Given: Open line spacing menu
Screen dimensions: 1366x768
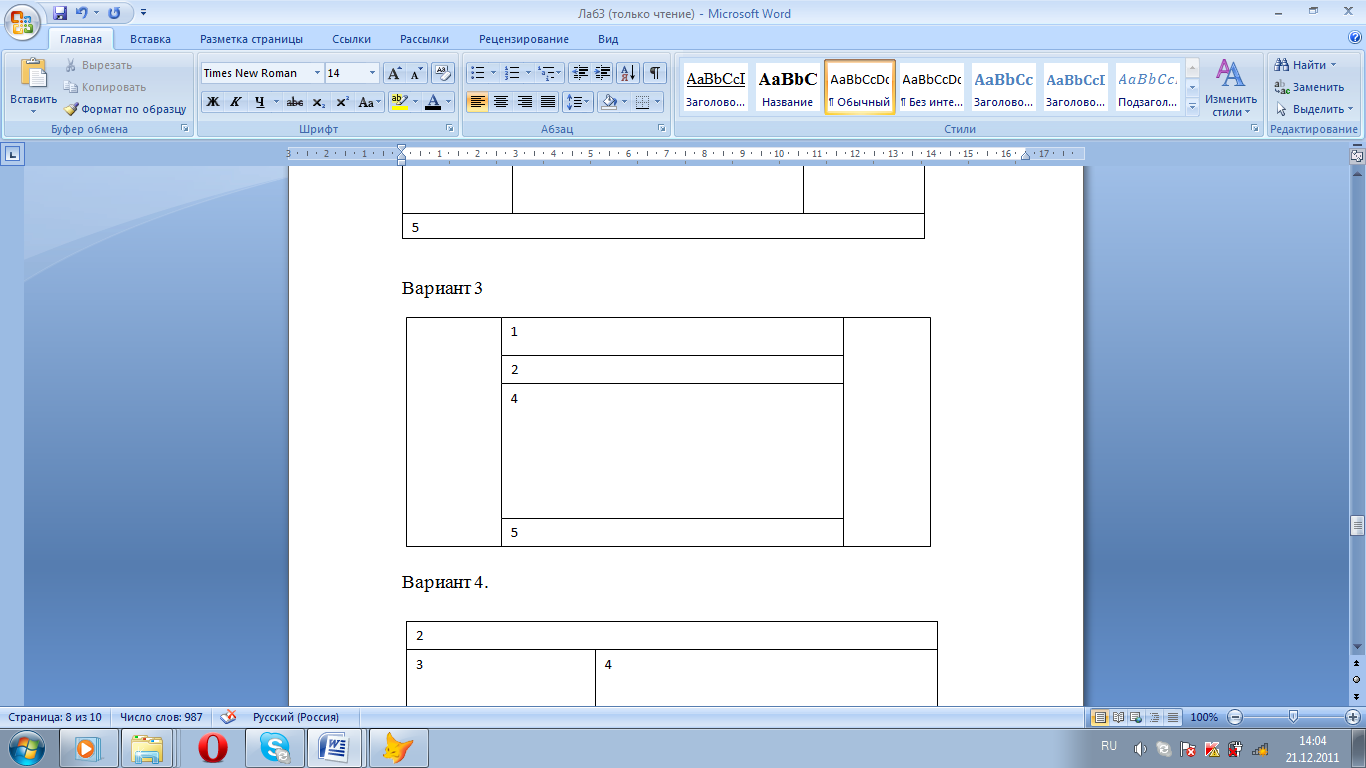Looking at the screenshot, I should pyautogui.click(x=578, y=102).
